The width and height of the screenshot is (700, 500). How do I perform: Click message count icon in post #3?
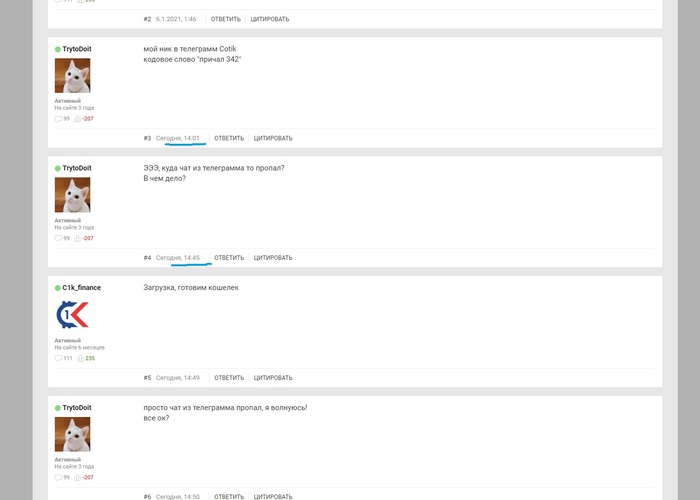pyautogui.click(x=58, y=119)
